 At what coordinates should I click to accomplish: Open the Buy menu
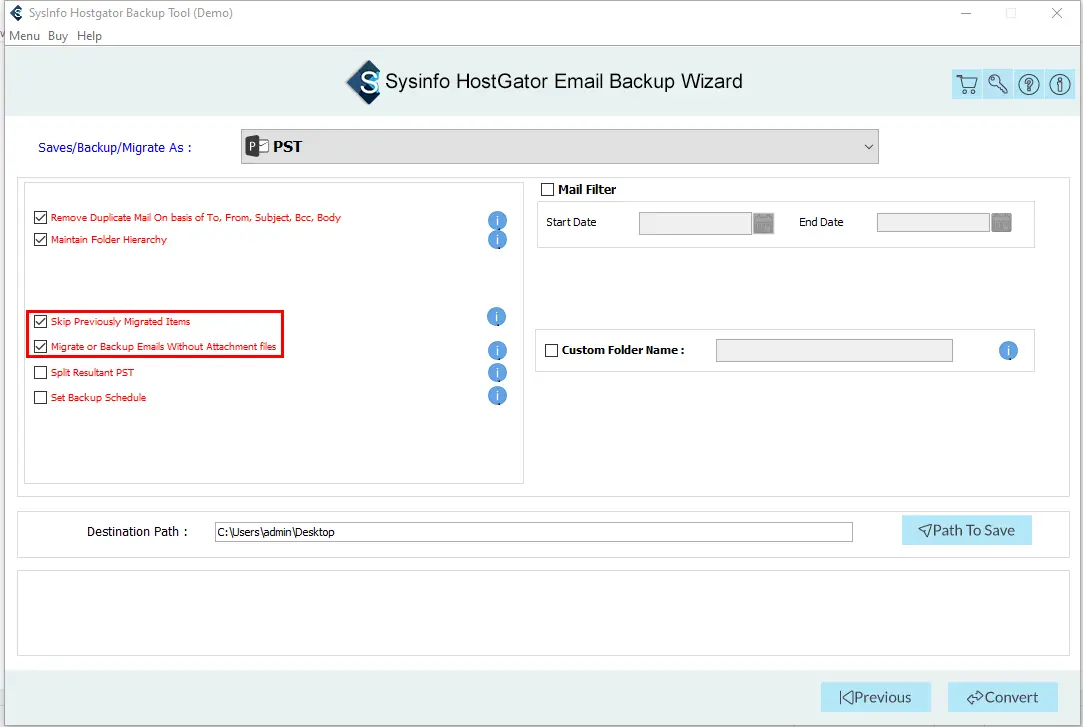(58, 36)
